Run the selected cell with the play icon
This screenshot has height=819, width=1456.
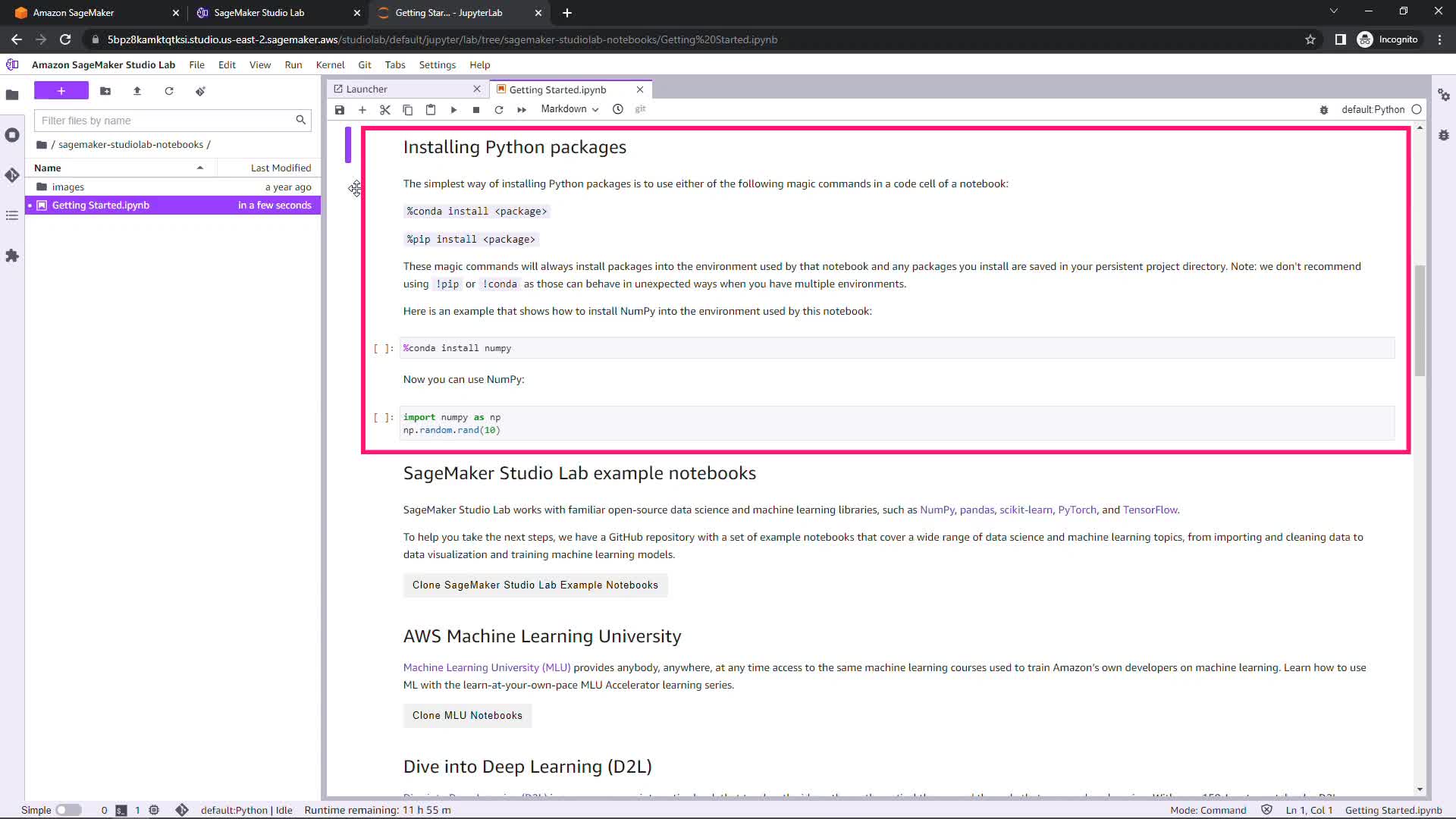click(x=453, y=110)
